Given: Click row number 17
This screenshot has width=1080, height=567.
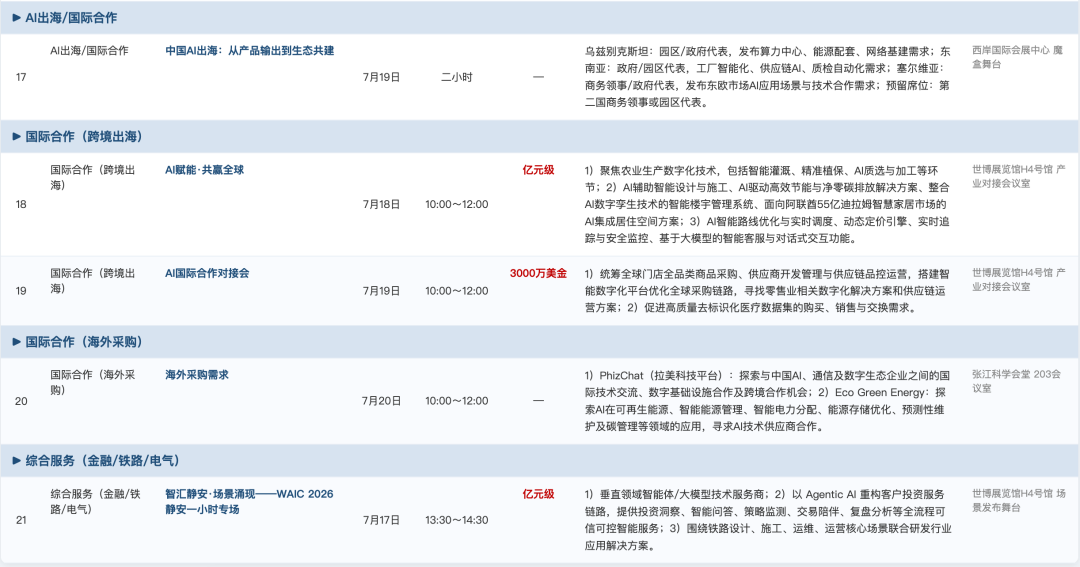Looking at the screenshot, I should [21, 77].
